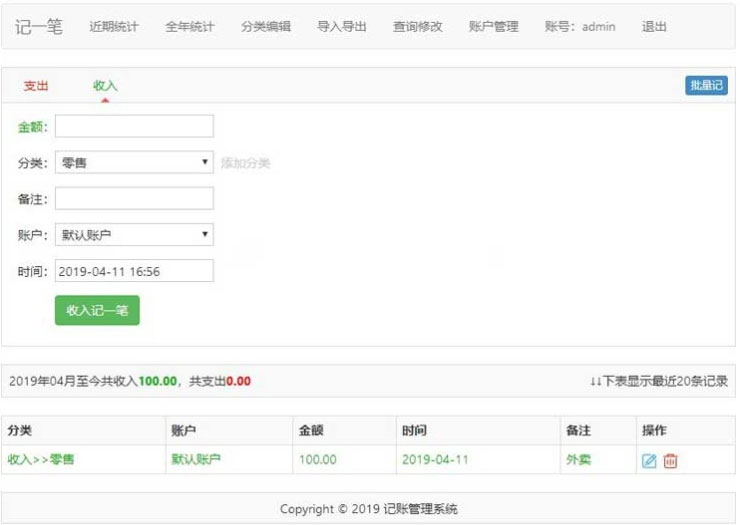Open 导入导出 menu item

(x=342, y=26)
